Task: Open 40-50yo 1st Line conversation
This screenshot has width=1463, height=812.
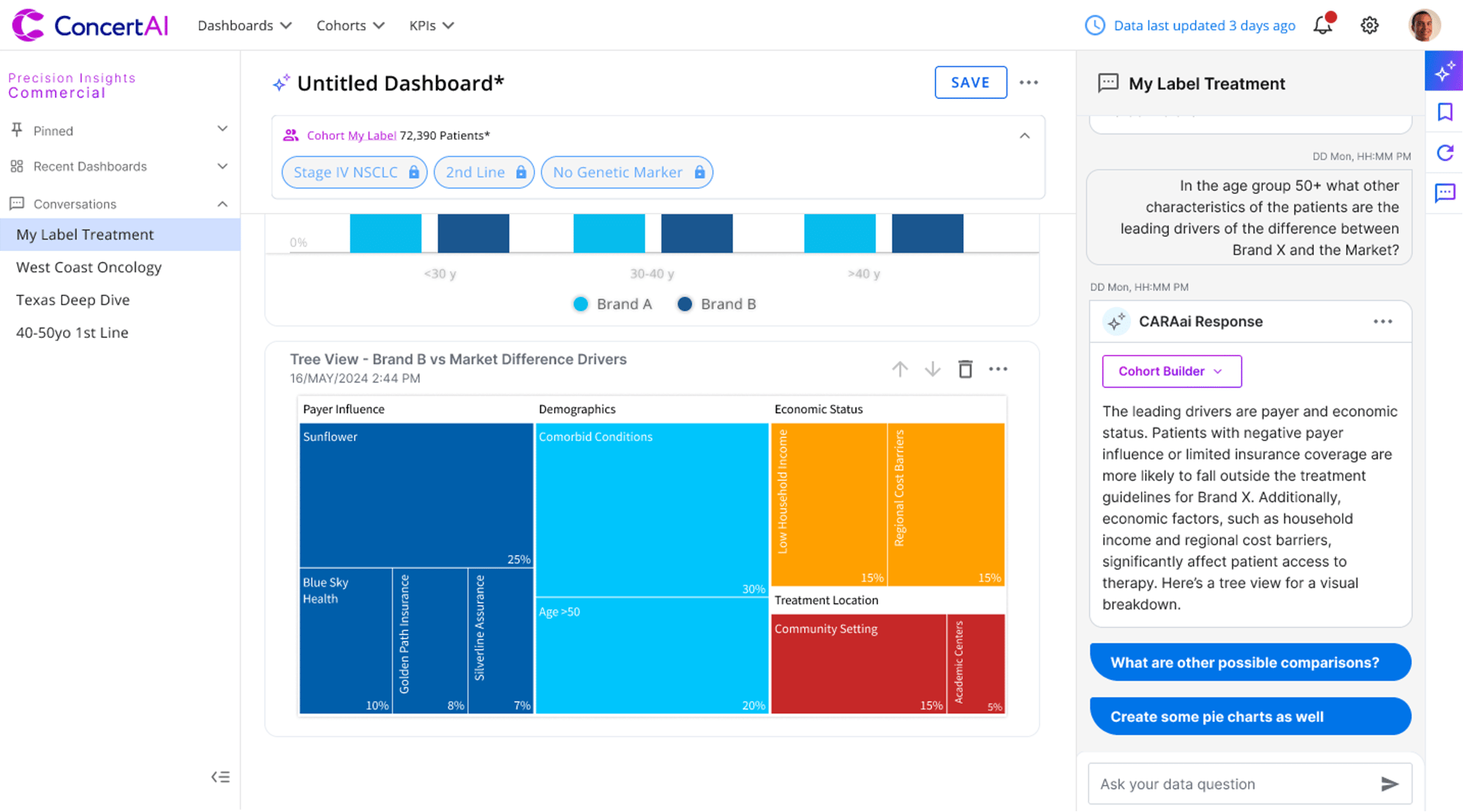Action: coord(72,333)
